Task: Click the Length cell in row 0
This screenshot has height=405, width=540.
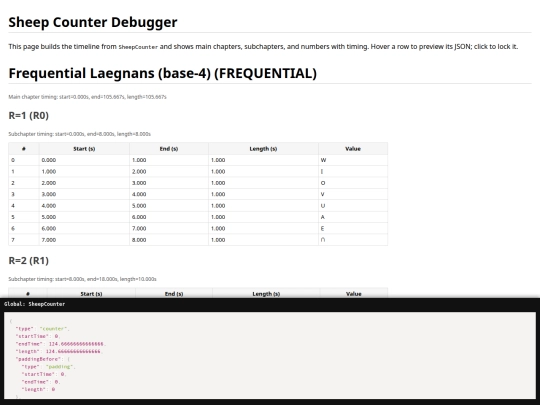Action: [x=263, y=160]
